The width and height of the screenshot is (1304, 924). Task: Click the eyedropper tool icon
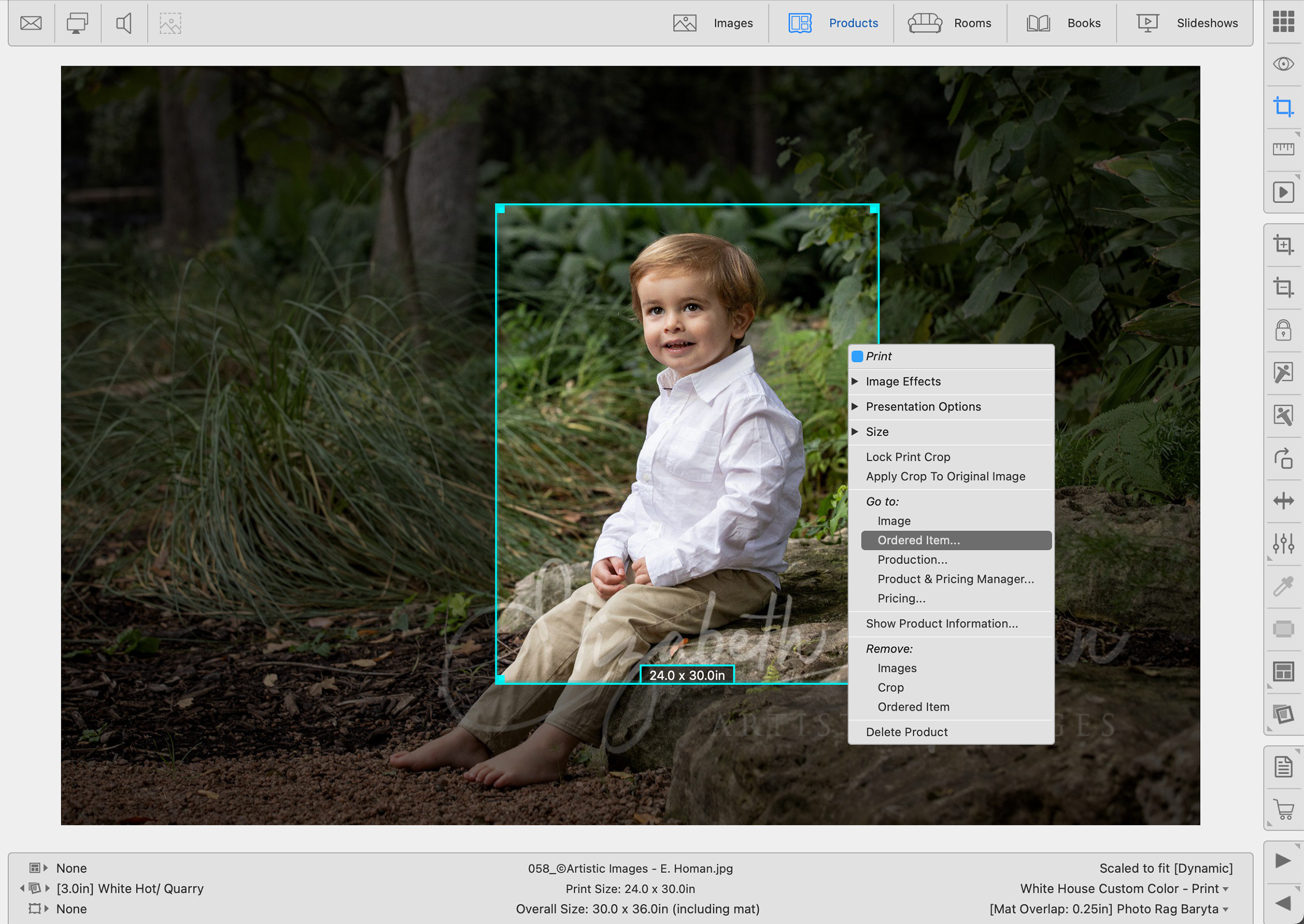point(1283,586)
